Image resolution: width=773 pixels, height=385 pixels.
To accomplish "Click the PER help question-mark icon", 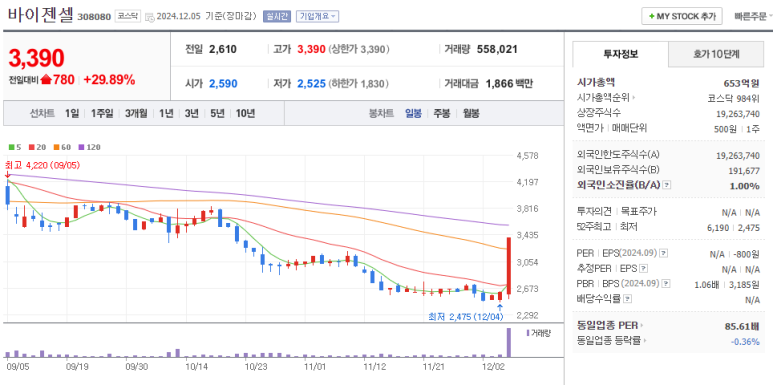I will 664,253.
